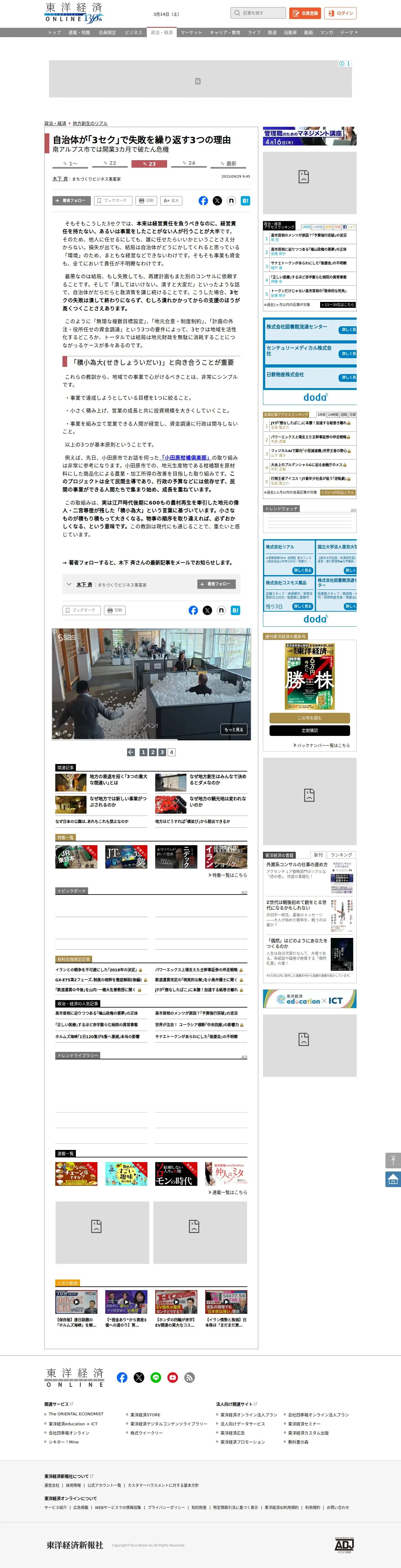The width and height of the screenshot is (401, 1568).
Task: Click X icon in the end-of-article share row
Action: pos(207,610)
